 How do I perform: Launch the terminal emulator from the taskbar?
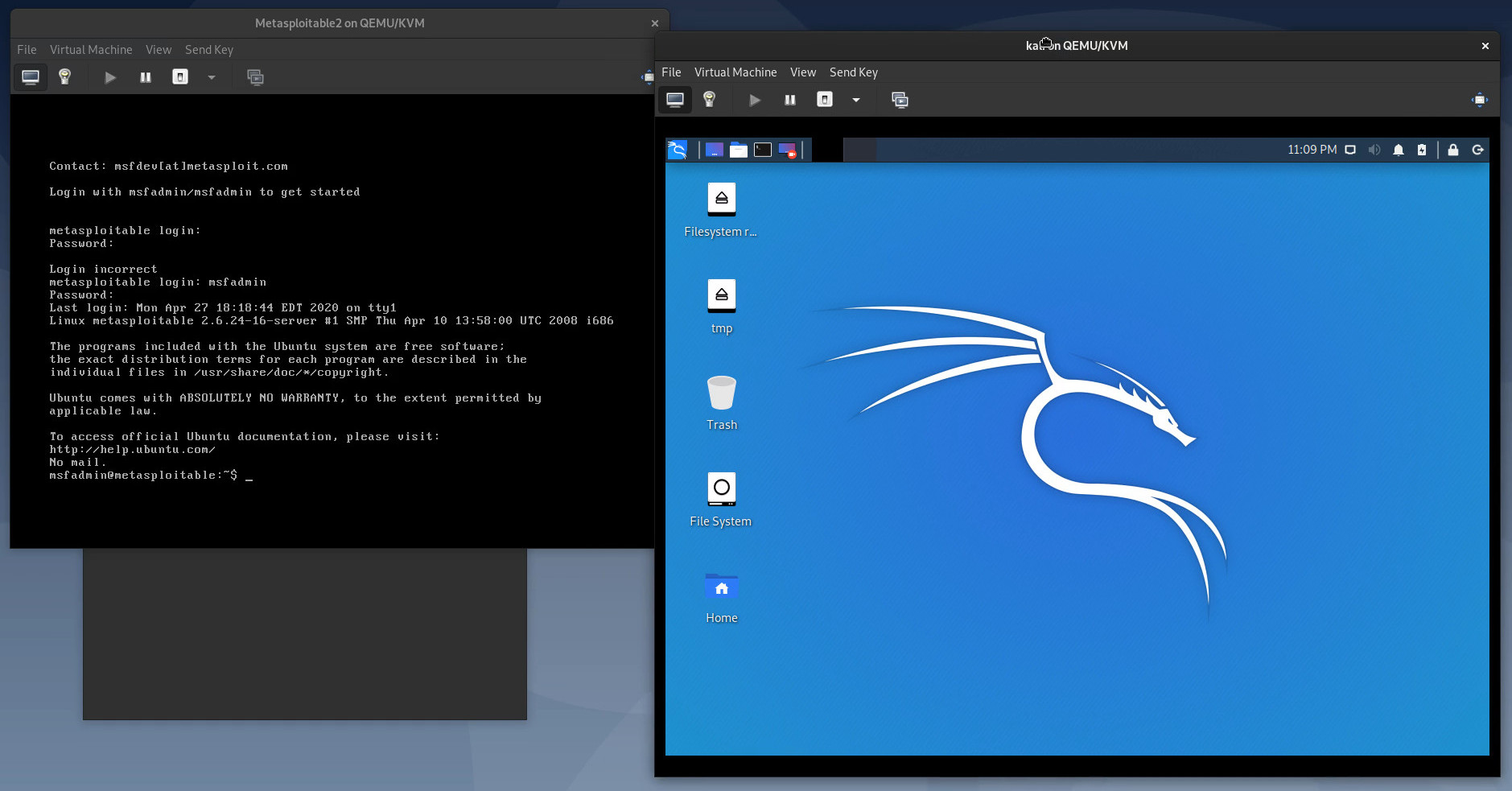pos(763,150)
